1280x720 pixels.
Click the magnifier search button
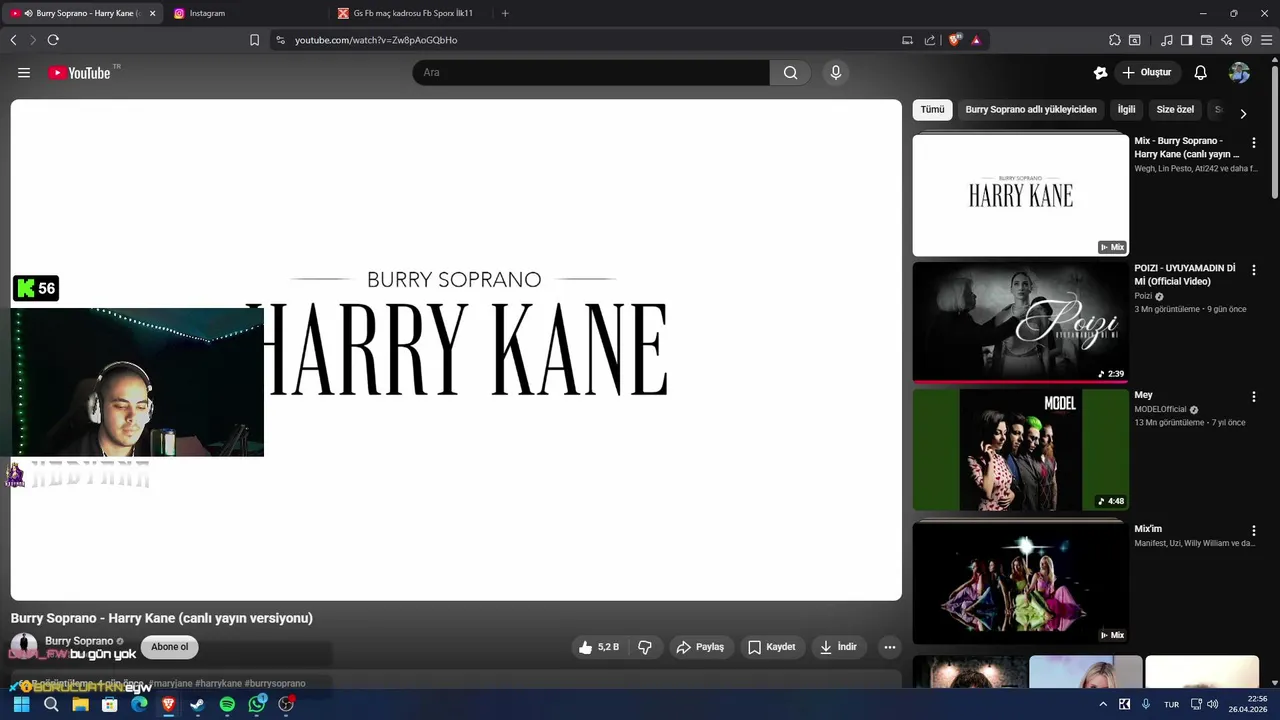(x=790, y=72)
